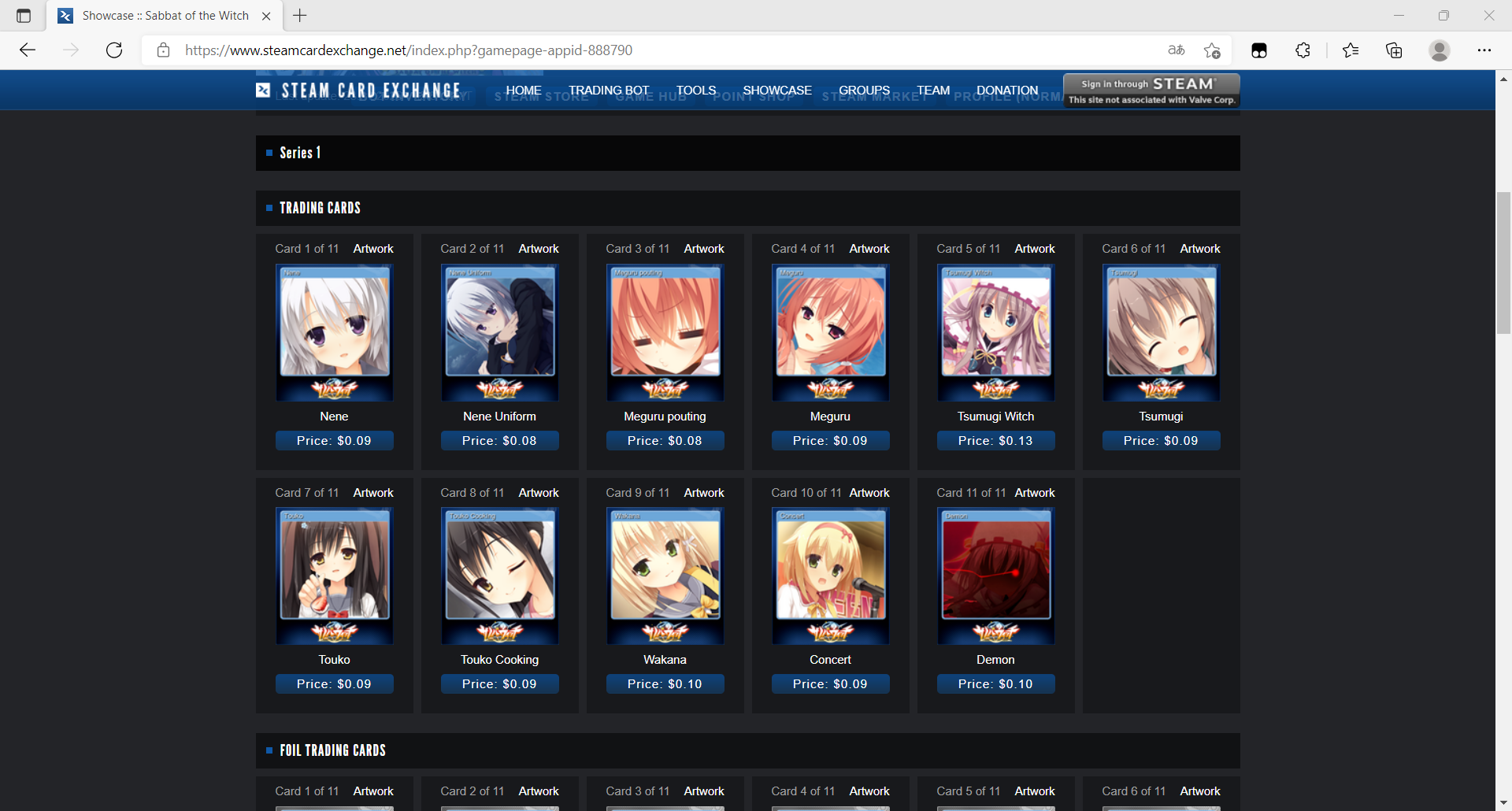Viewport: 1512px width, 811px height.
Task: Open the Touko Cooking card image
Action: 500,576
